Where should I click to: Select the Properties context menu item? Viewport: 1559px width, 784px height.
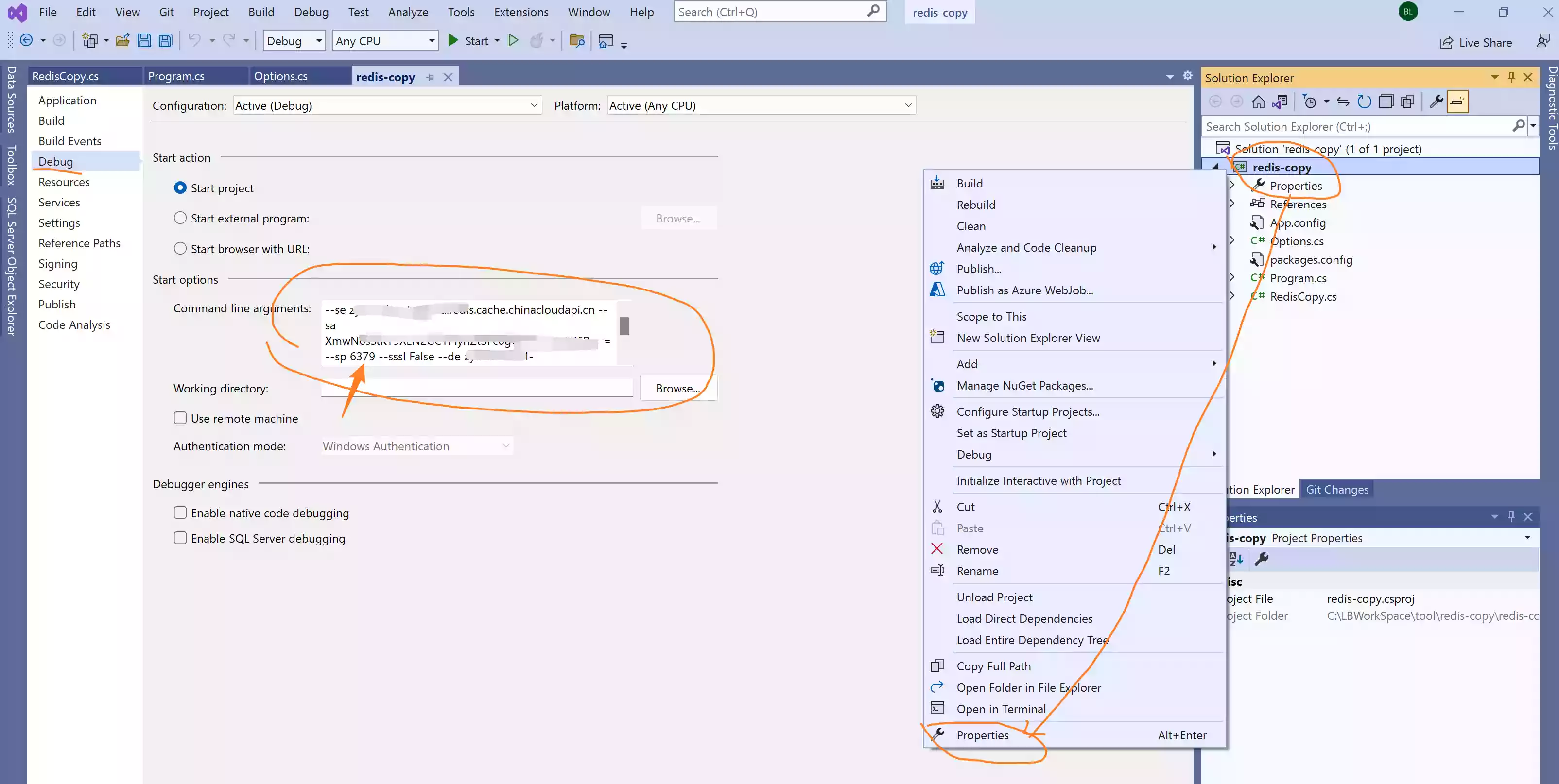(983, 734)
